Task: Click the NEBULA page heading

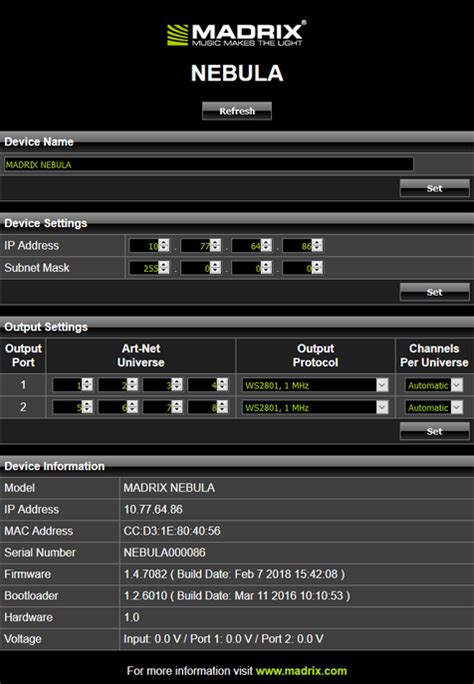Action: [237, 73]
